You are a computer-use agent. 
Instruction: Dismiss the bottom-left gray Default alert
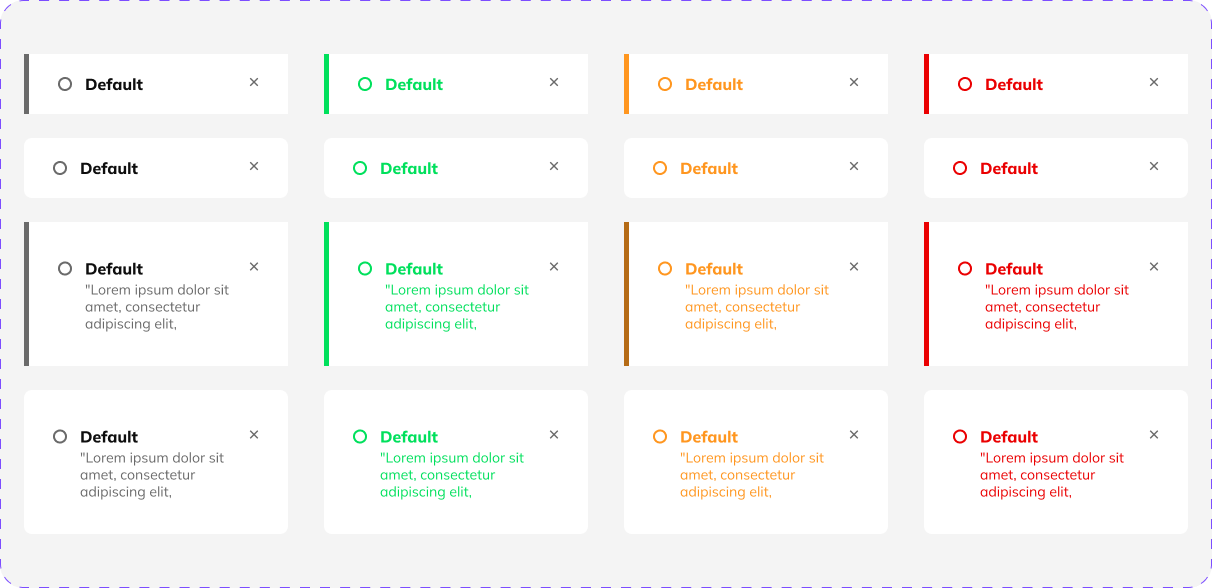254,434
